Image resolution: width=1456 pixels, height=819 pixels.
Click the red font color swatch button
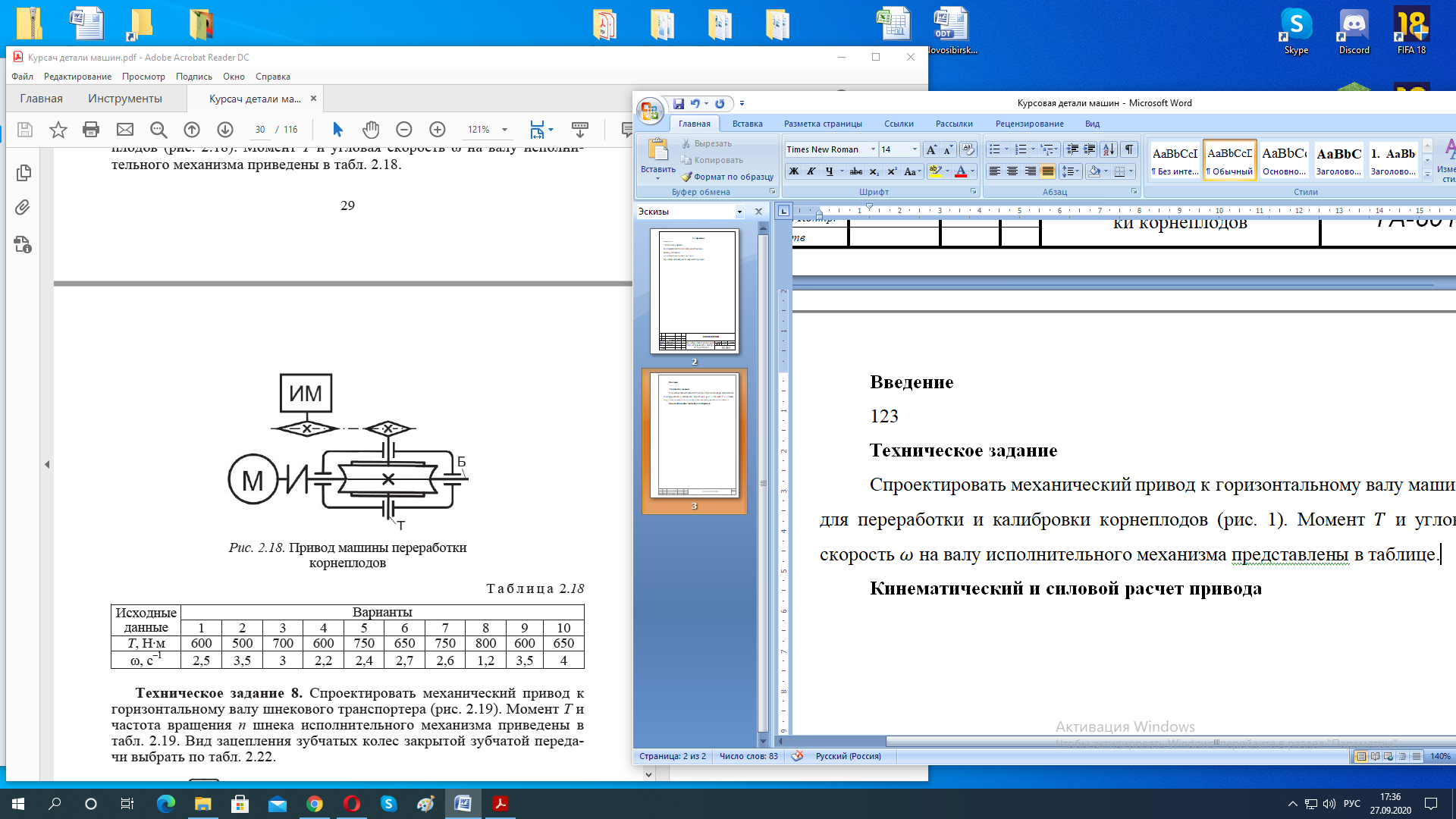tap(961, 171)
